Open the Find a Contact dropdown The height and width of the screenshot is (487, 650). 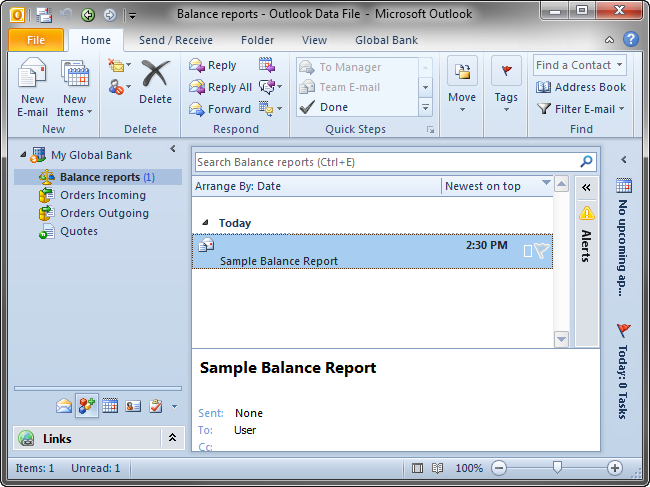coord(619,65)
